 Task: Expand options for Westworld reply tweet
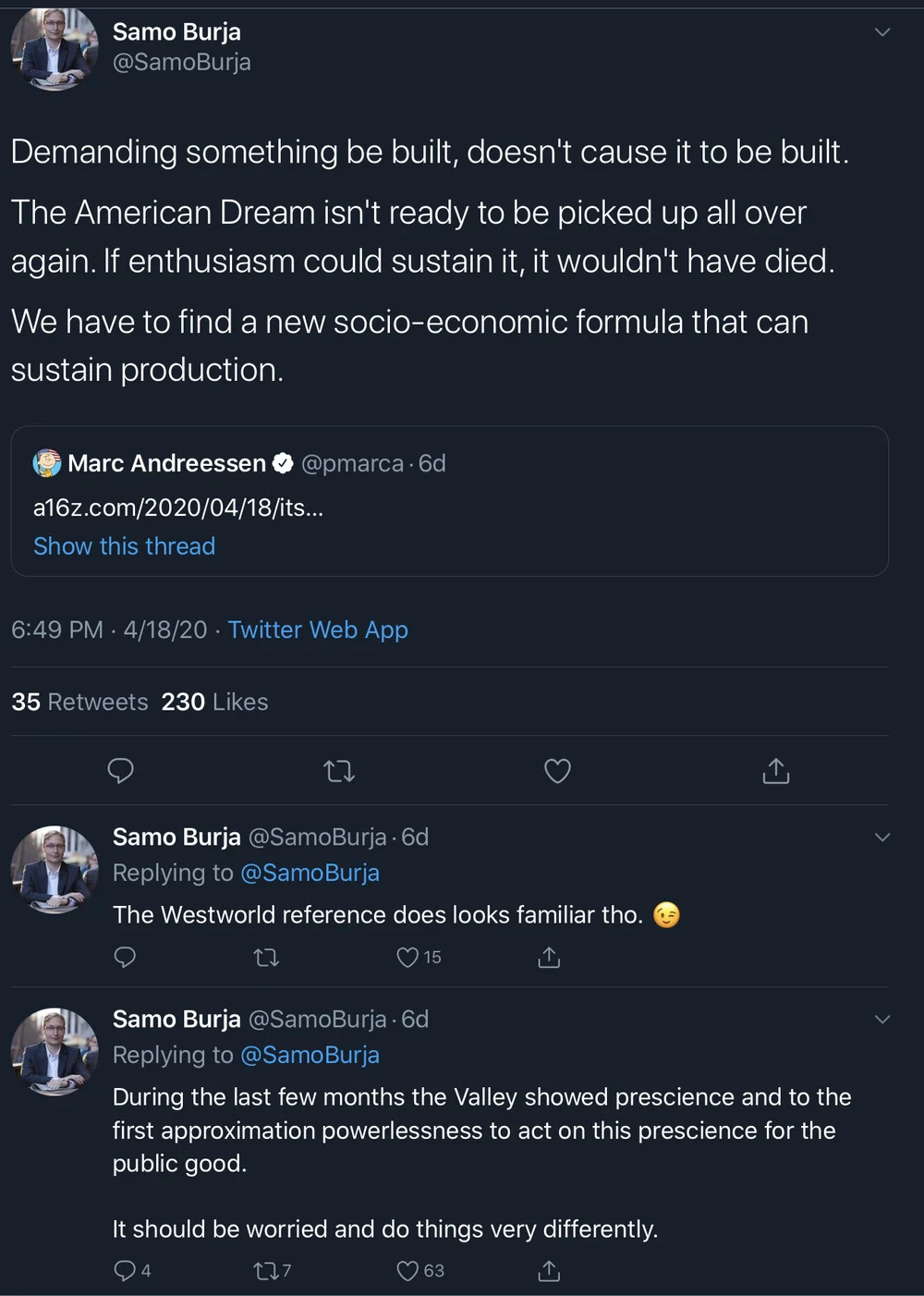(882, 838)
